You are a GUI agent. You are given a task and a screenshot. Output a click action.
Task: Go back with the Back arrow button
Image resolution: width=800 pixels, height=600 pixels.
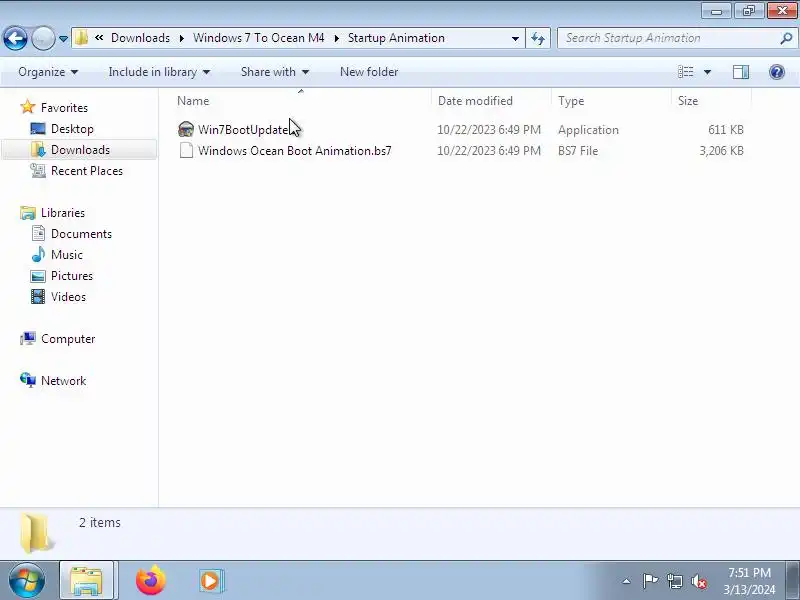coord(15,38)
